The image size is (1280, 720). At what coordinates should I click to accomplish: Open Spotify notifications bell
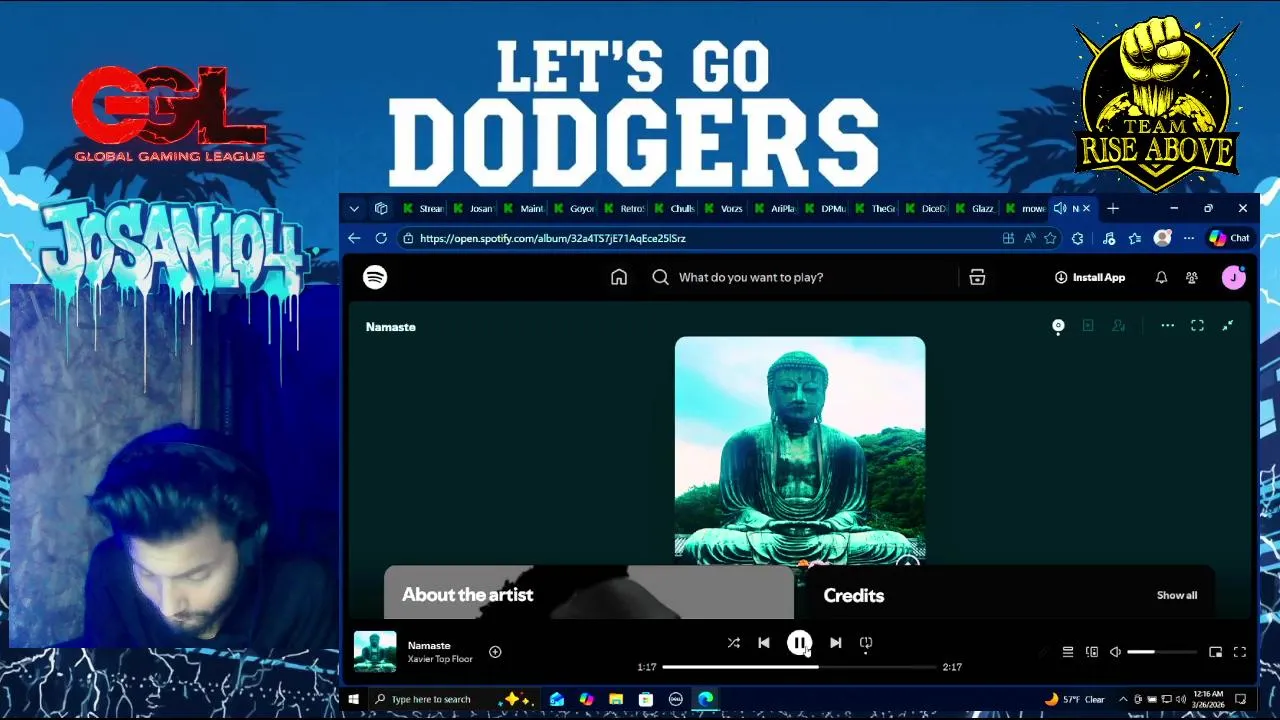point(1161,277)
